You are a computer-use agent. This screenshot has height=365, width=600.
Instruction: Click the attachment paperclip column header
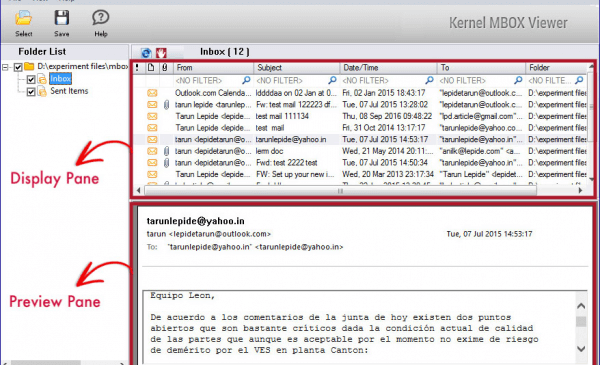(165, 68)
